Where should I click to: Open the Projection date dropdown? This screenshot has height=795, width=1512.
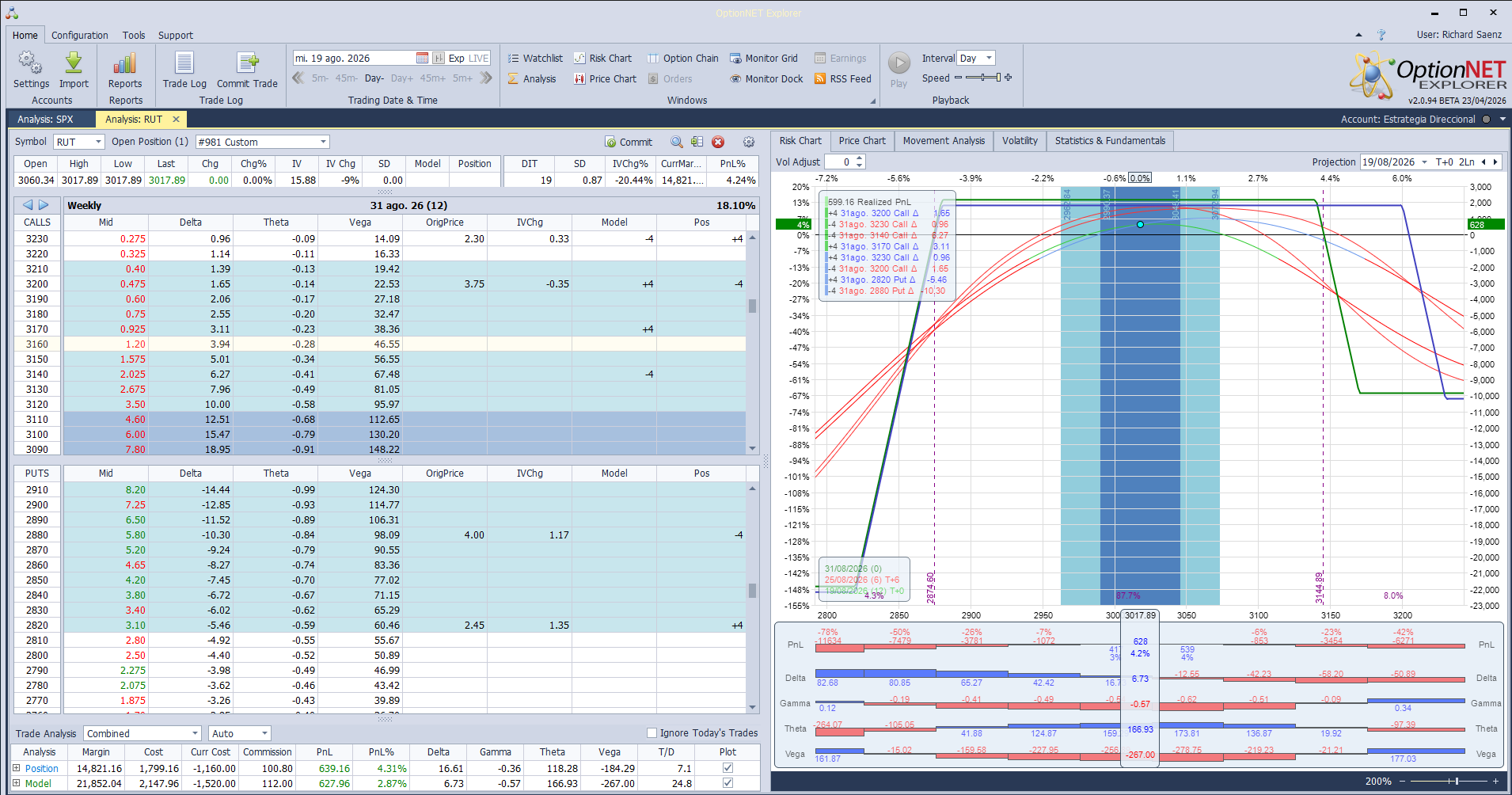pyautogui.click(x=1424, y=162)
